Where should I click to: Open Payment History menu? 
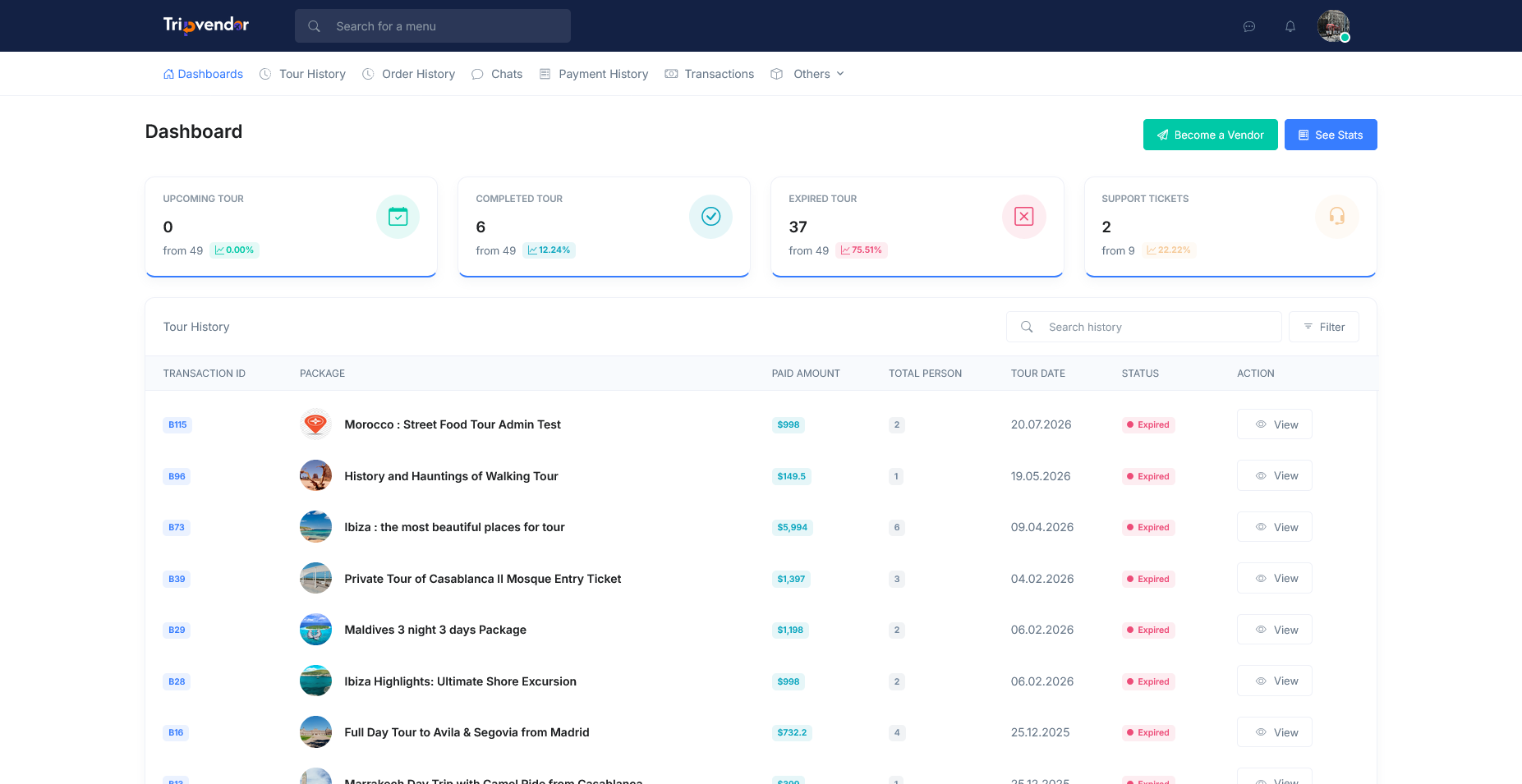594,74
